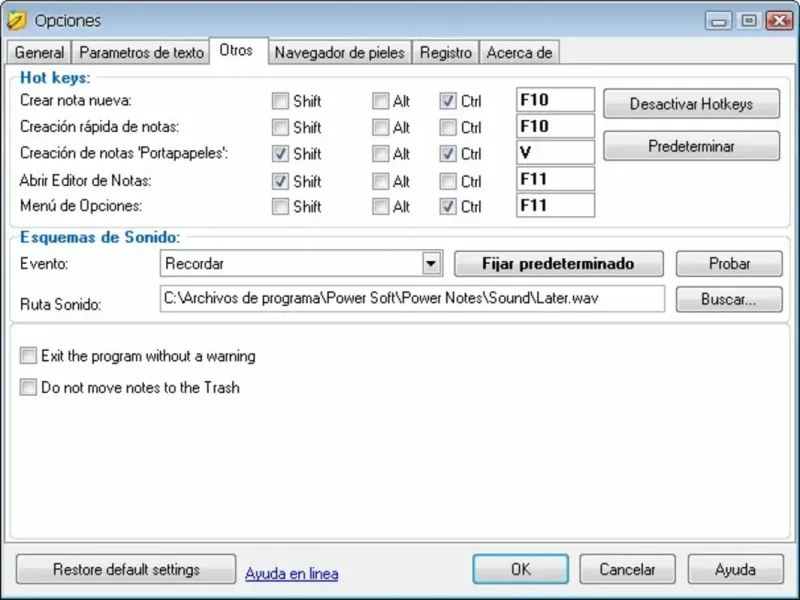Select the Parametros de texto tab
The image size is (800, 600).
point(141,53)
